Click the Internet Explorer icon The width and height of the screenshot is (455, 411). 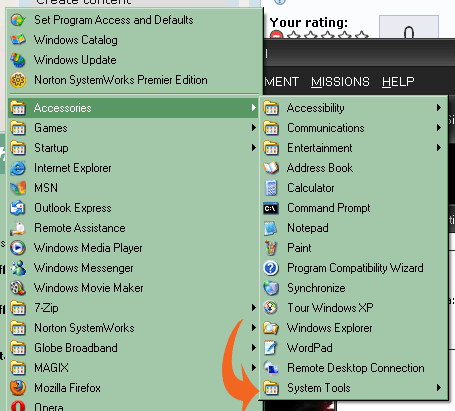coord(18,168)
